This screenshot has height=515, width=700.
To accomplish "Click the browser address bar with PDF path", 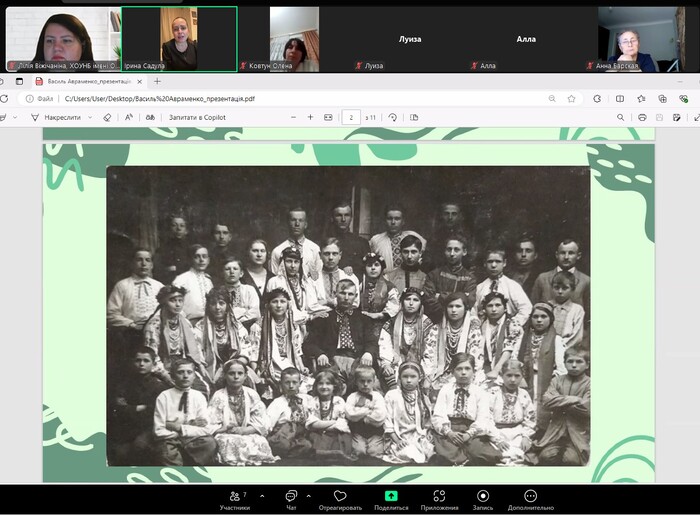I will [299, 99].
